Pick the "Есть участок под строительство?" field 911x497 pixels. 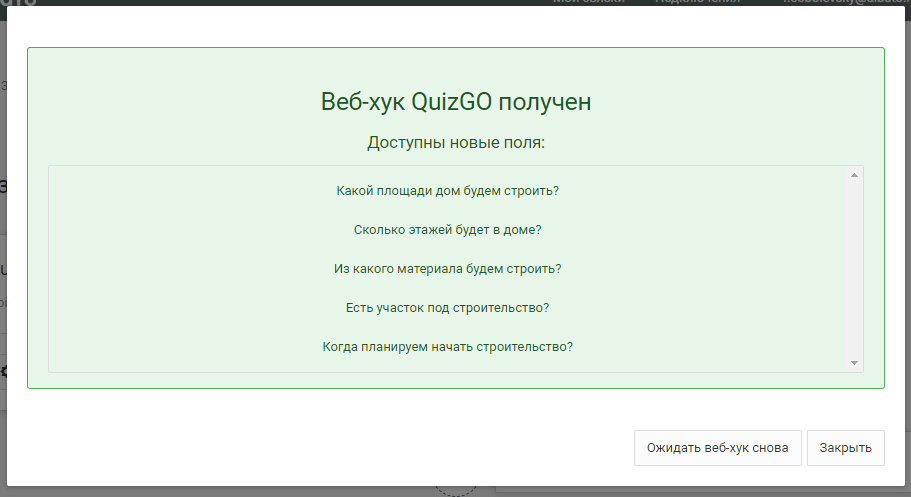point(447,307)
